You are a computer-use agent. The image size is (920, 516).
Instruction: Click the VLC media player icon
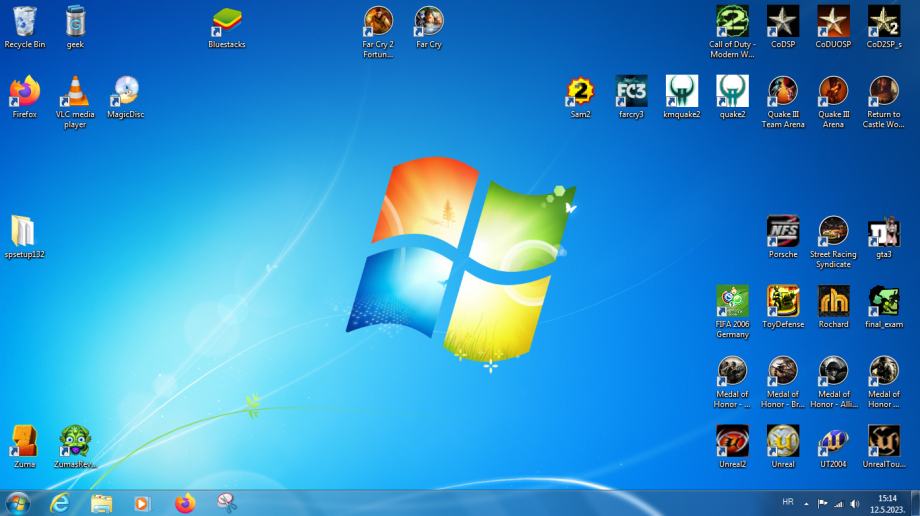pyautogui.click(x=75, y=102)
